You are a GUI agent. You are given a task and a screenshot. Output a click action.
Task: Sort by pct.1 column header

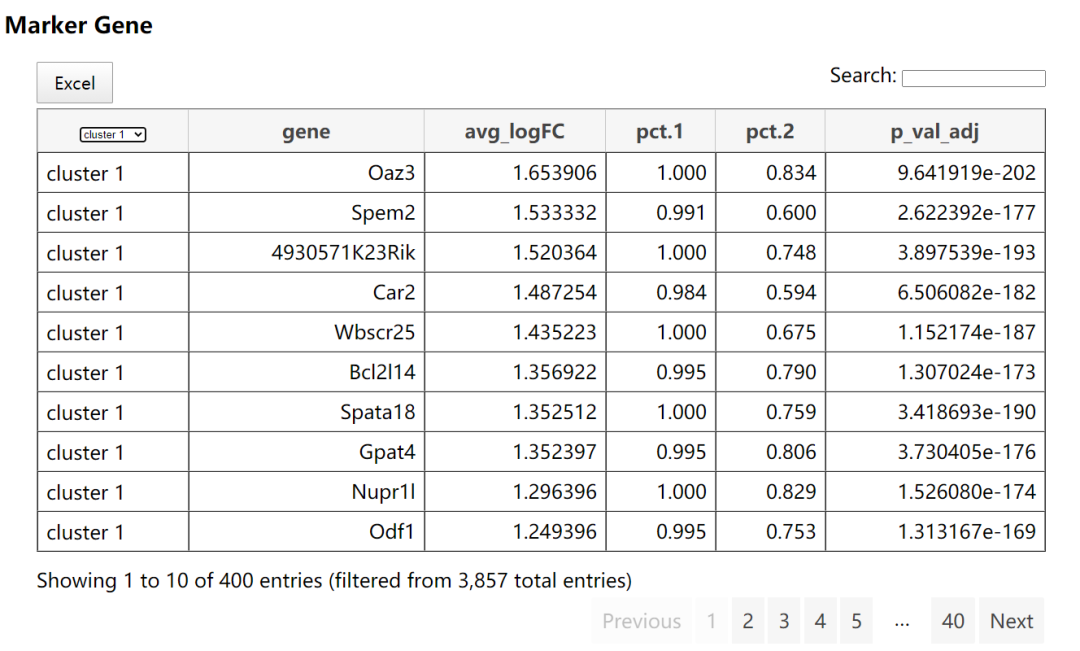pyautogui.click(x=660, y=131)
